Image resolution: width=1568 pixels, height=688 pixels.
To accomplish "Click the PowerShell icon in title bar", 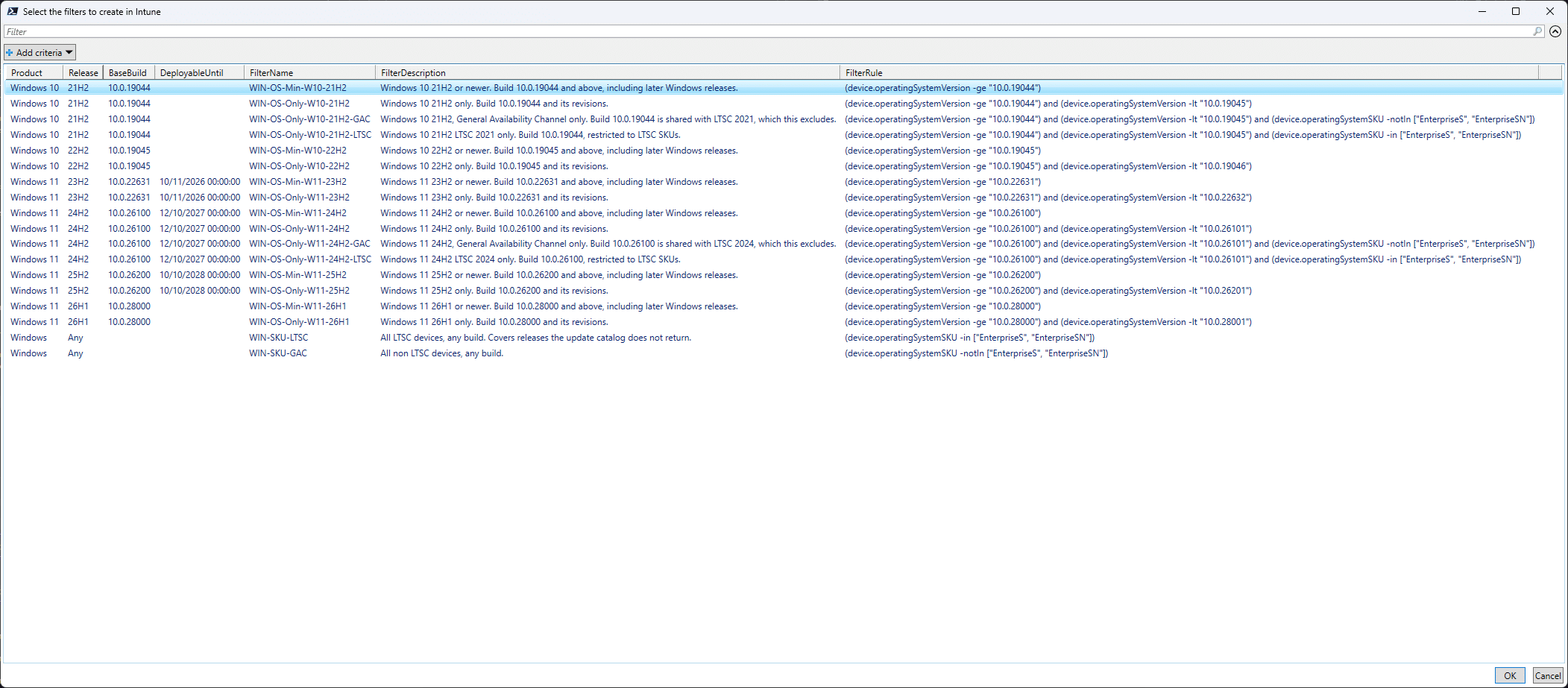I will click(x=13, y=11).
